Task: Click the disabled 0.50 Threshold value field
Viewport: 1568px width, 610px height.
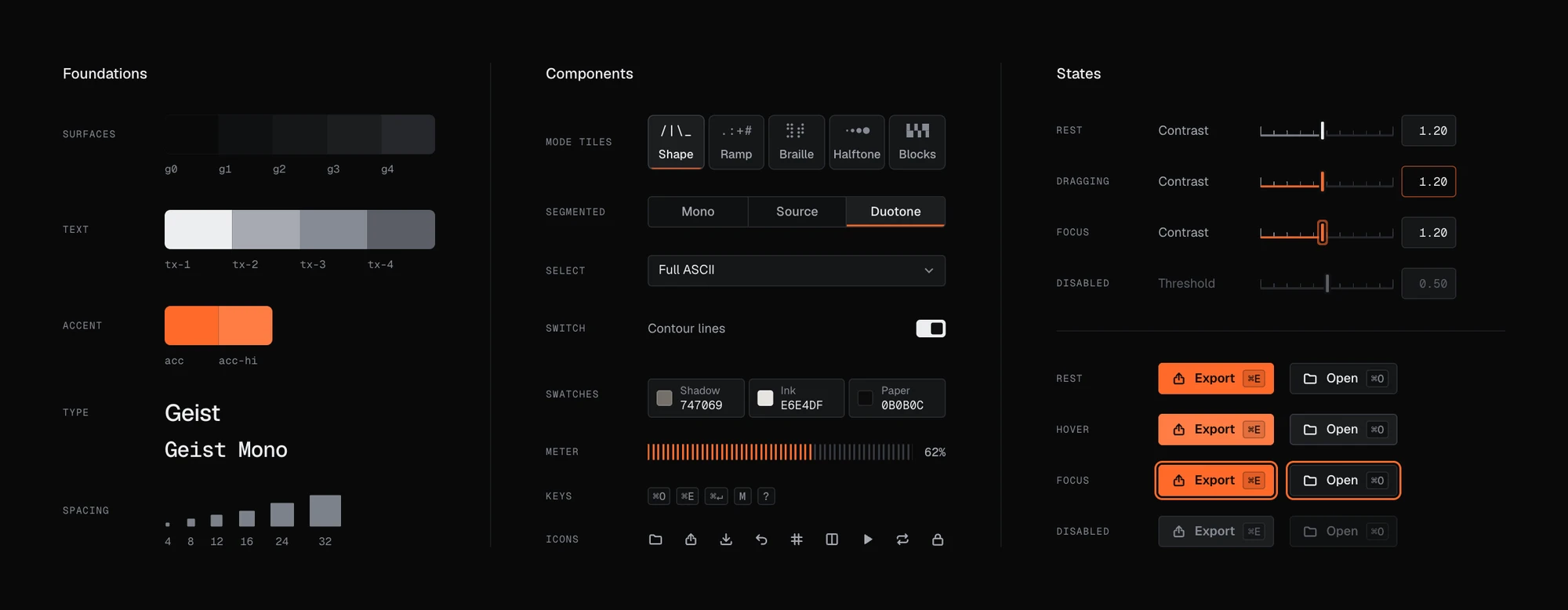Action: 1429,284
